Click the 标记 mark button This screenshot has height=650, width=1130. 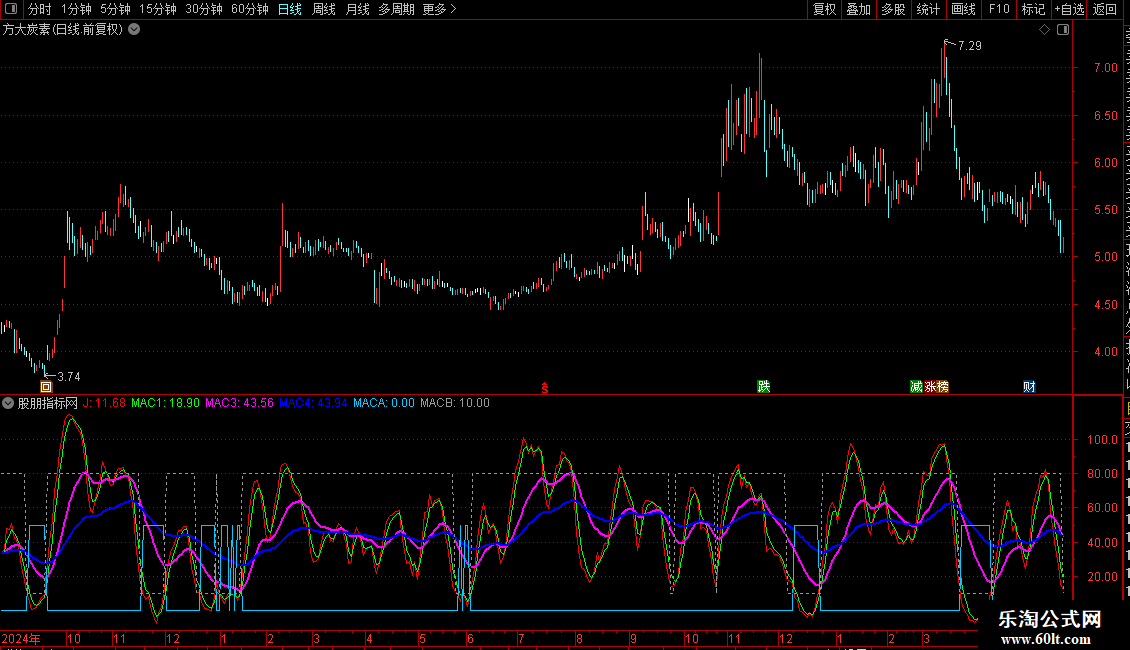point(1033,9)
